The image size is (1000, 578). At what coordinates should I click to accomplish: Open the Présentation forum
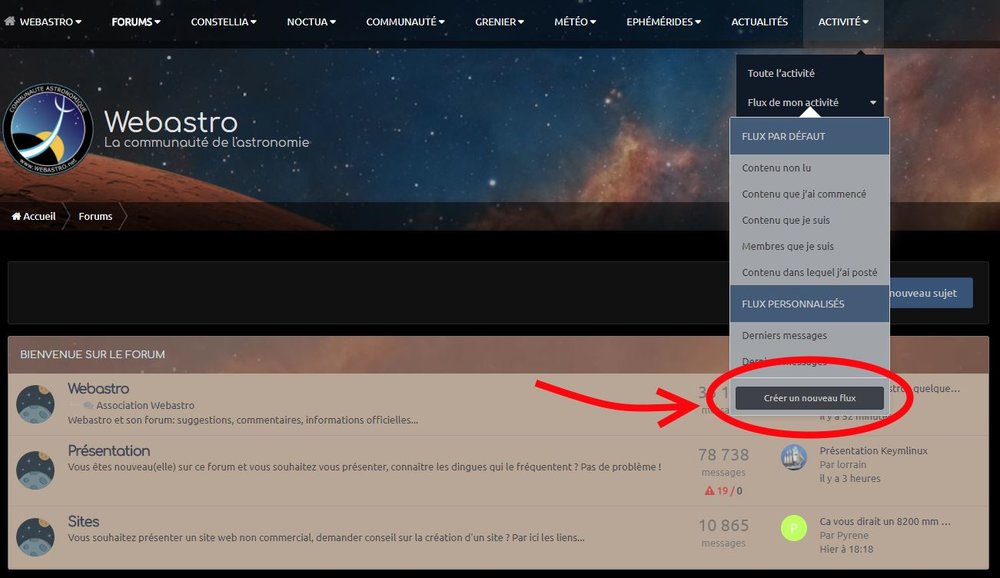109,450
